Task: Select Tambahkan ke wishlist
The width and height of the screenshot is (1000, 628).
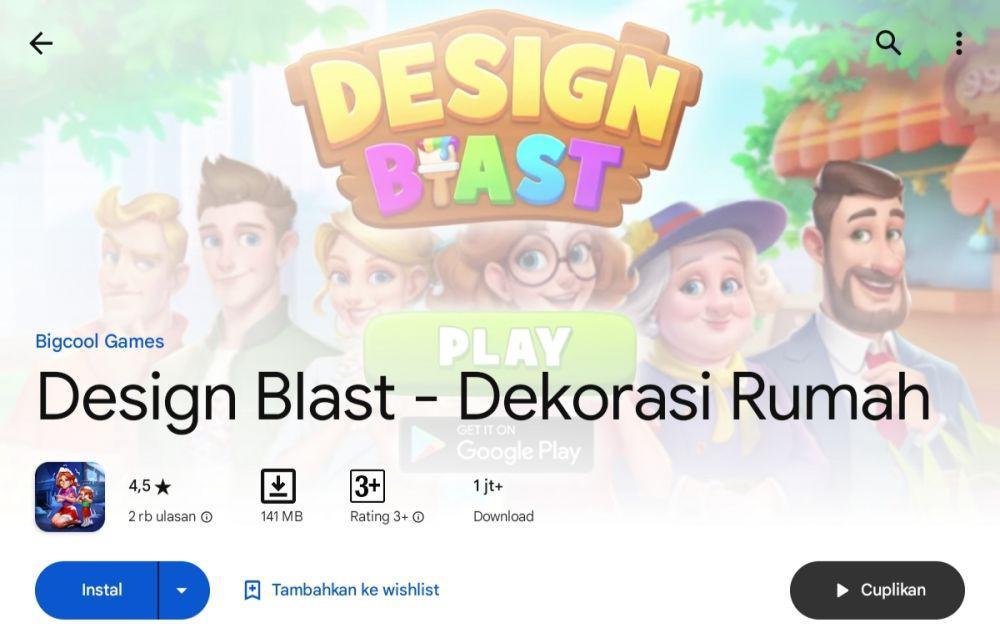Action: (355, 590)
